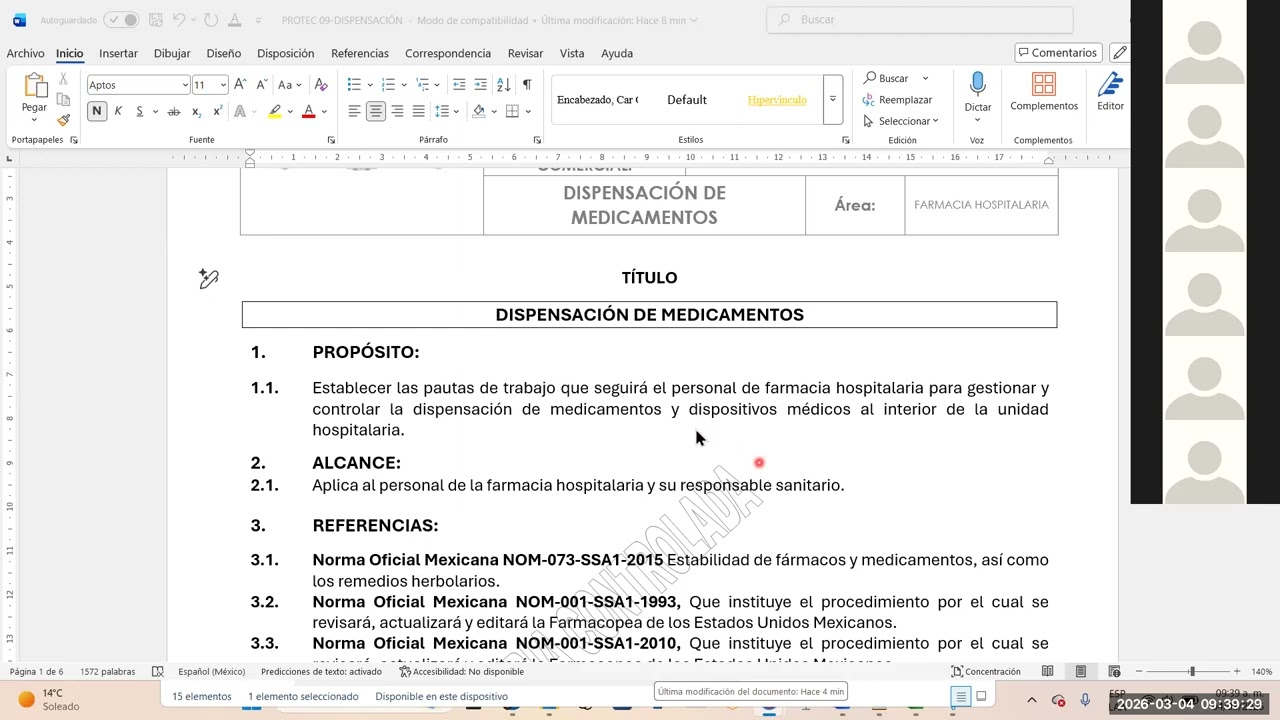Click in the Buscar search box

pos(920,20)
